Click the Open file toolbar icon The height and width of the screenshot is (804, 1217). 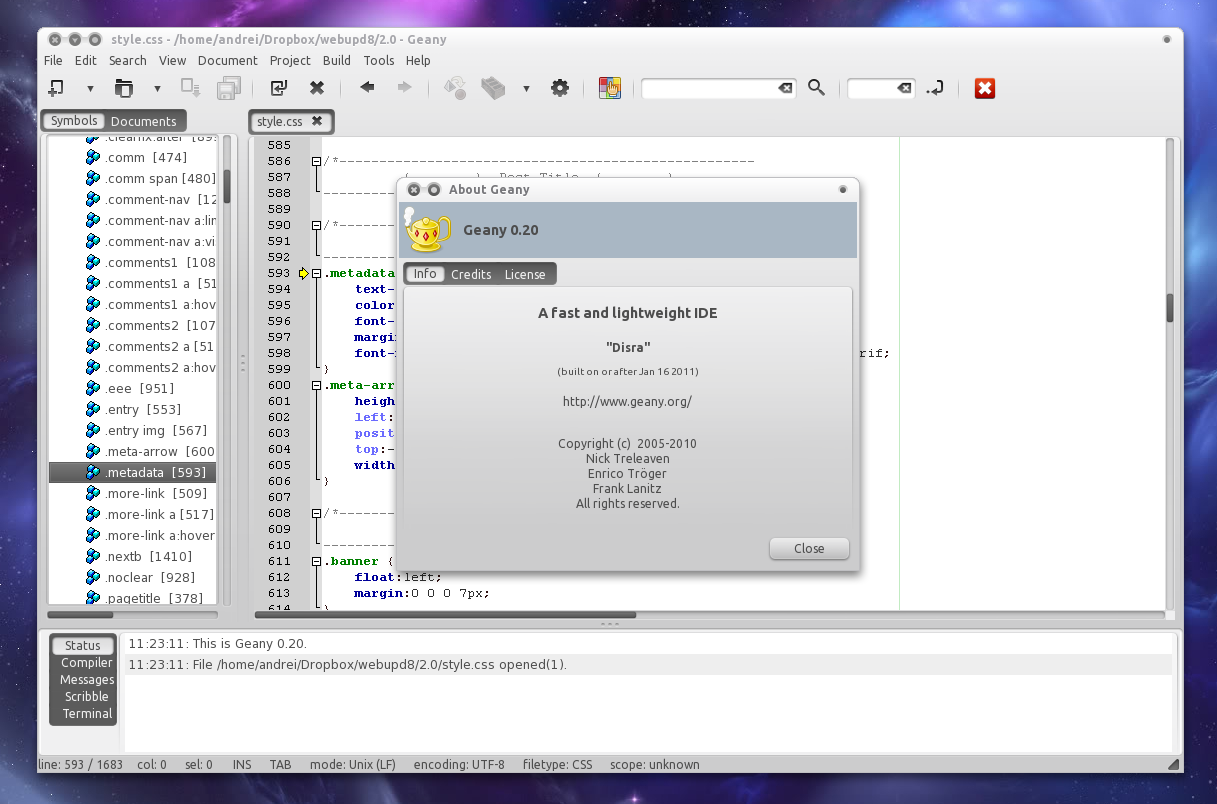pos(123,88)
